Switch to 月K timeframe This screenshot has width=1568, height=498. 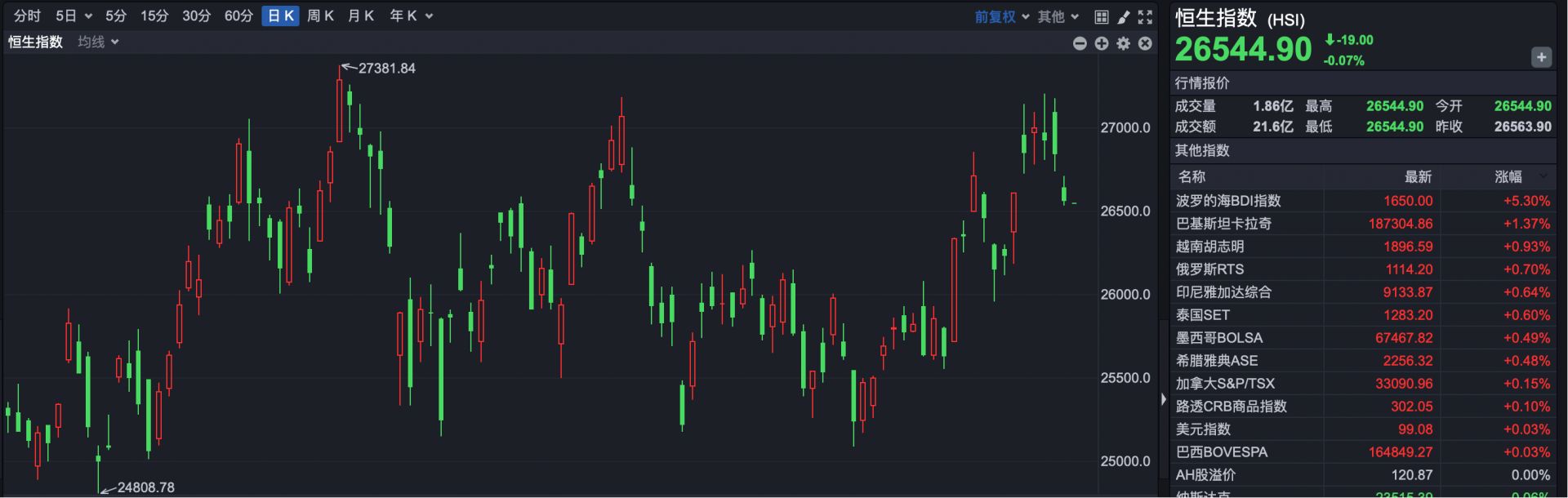(360, 16)
